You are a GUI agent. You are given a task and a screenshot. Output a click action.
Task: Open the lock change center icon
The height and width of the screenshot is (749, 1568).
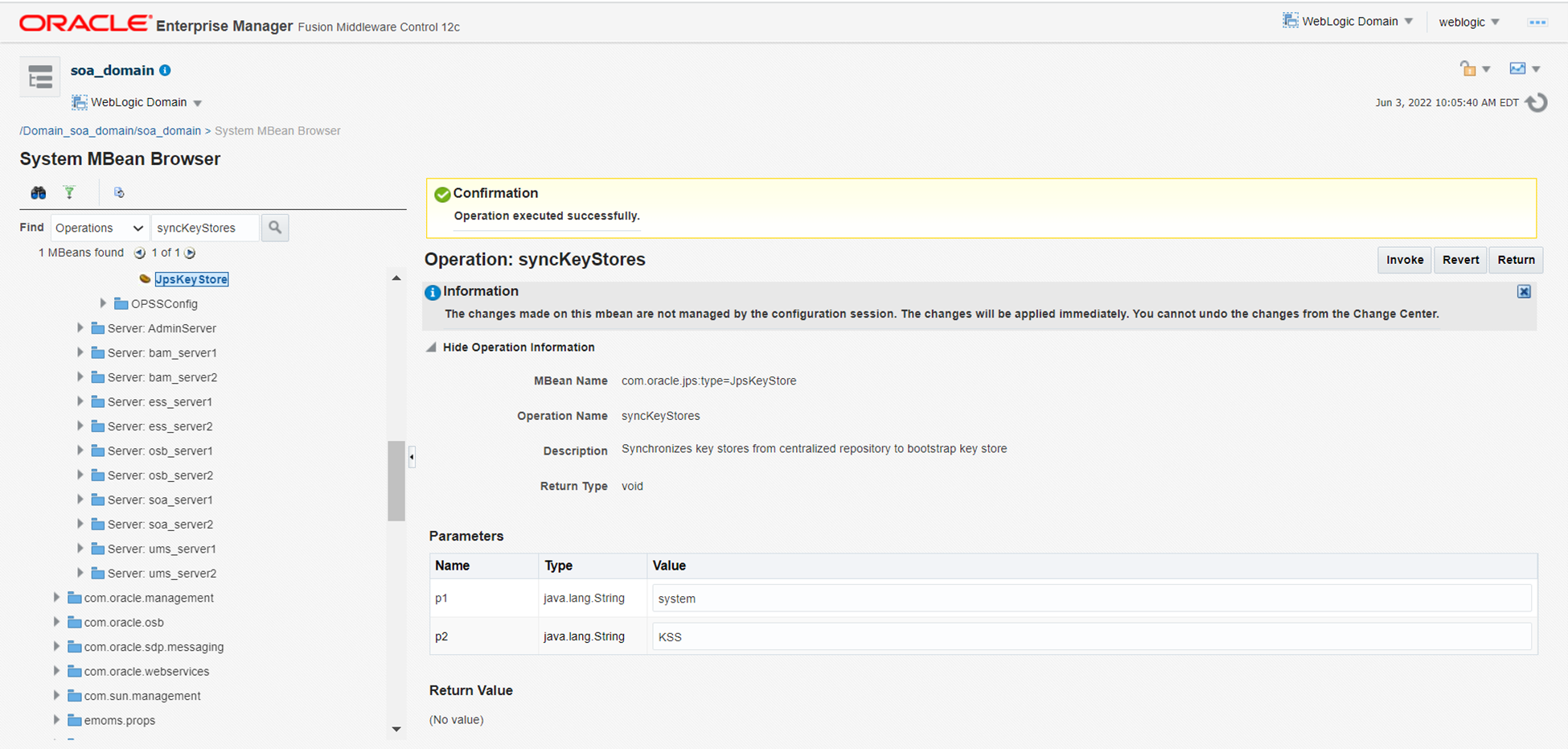pos(1467,68)
